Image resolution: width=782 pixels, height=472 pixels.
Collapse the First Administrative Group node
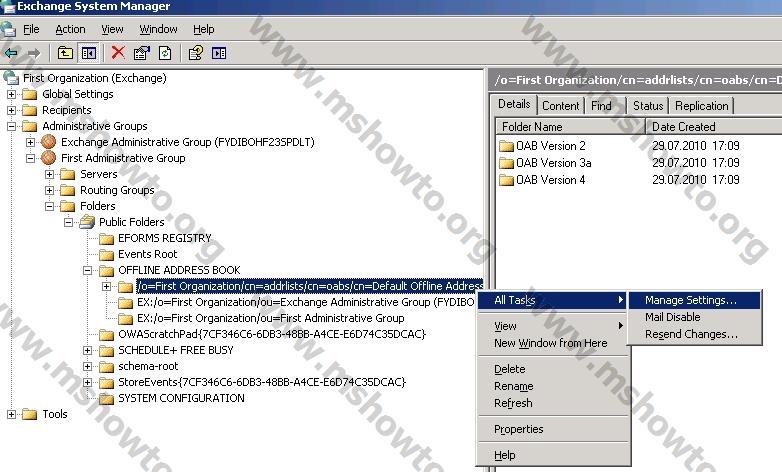(30, 158)
